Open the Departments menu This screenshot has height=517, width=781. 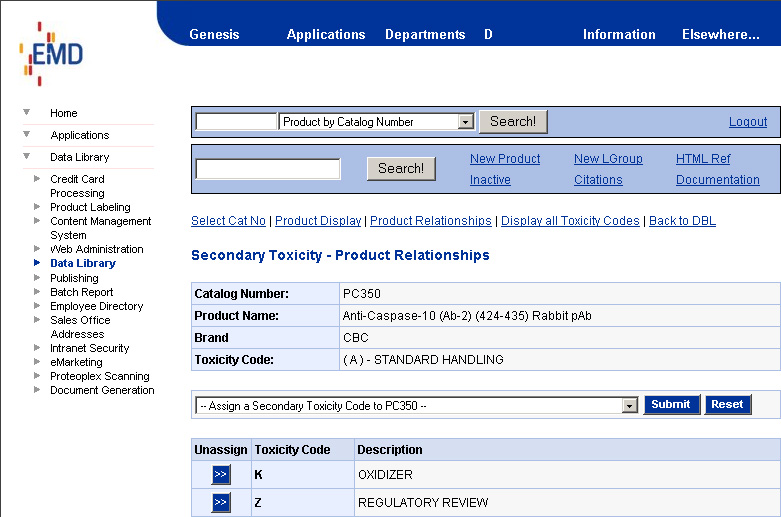pos(425,34)
